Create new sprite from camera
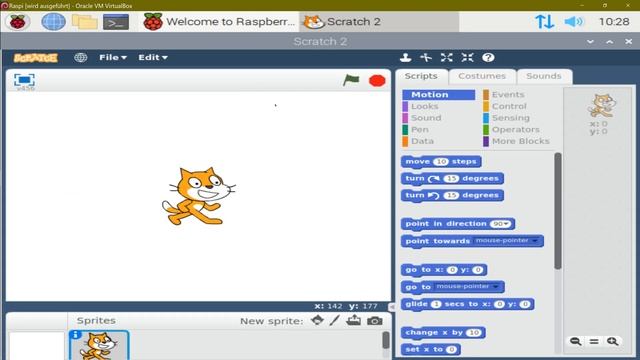The image size is (640, 360). (375, 321)
